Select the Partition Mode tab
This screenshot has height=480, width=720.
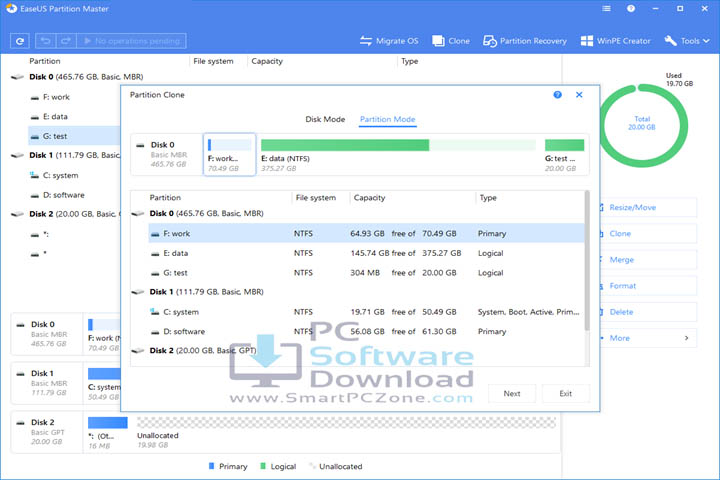point(388,119)
